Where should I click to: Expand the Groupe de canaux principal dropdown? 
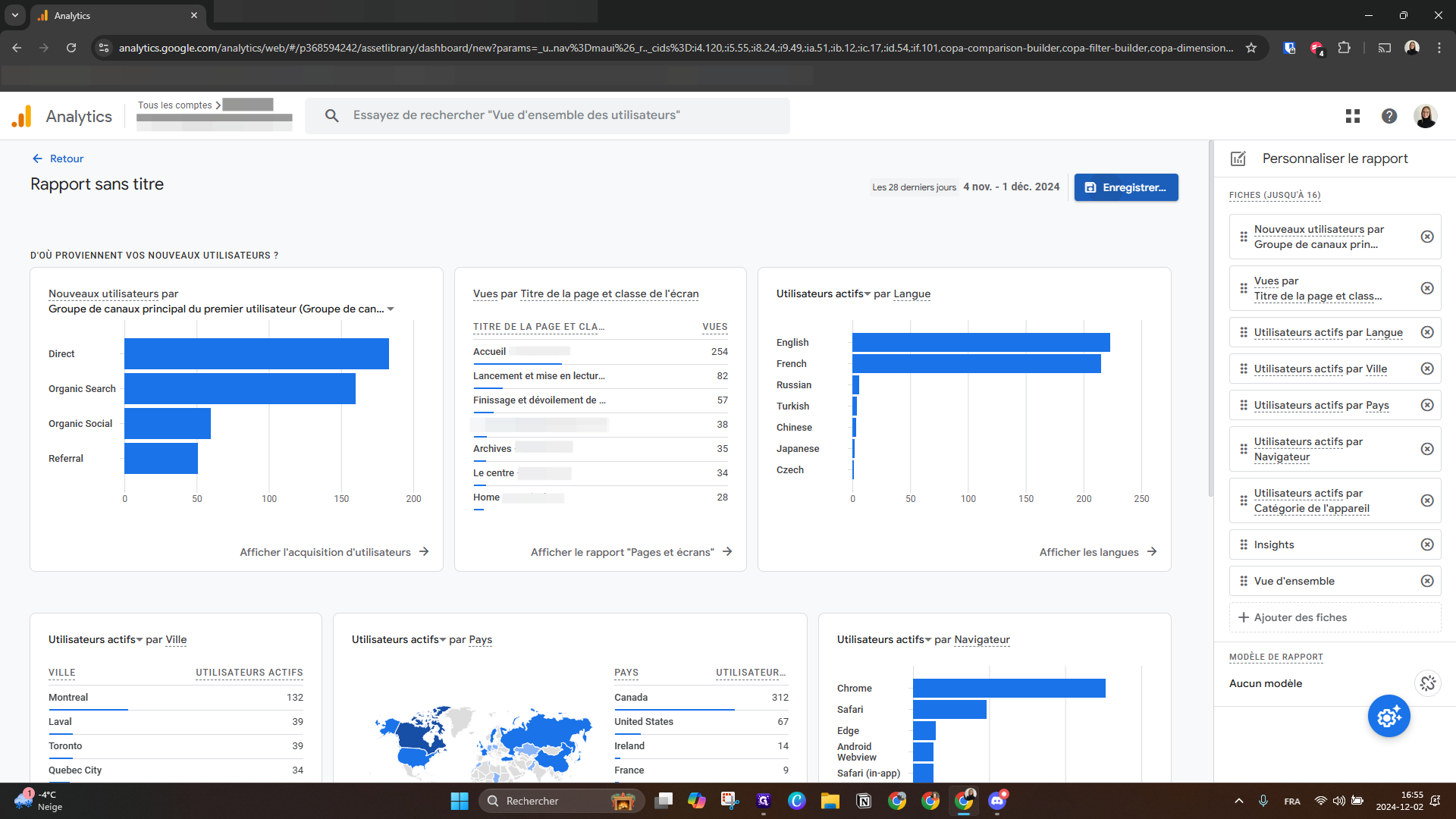pyautogui.click(x=391, y=309)
